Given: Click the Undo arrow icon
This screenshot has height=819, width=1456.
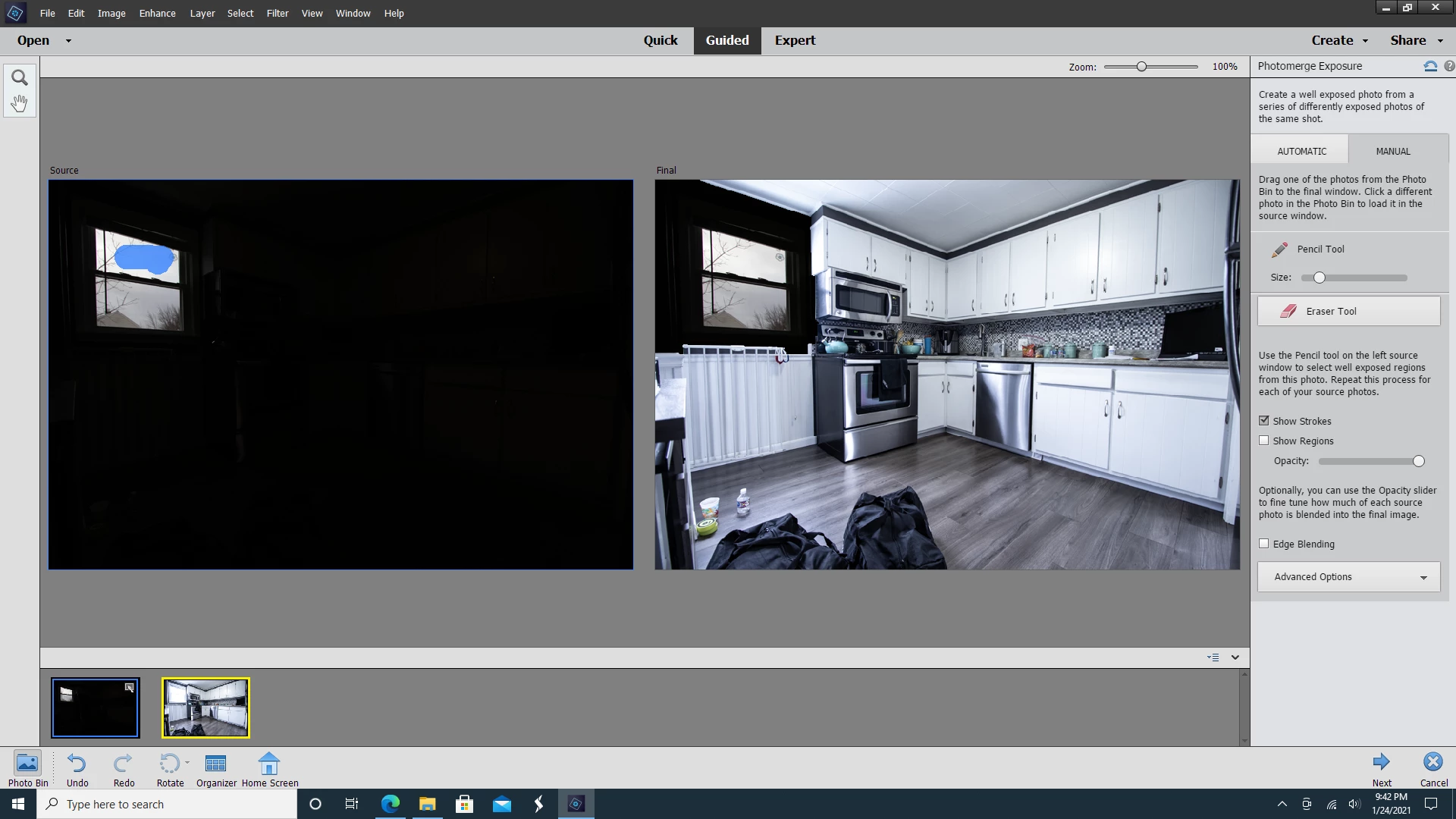Looking at the screenshot, I should 77,763.
